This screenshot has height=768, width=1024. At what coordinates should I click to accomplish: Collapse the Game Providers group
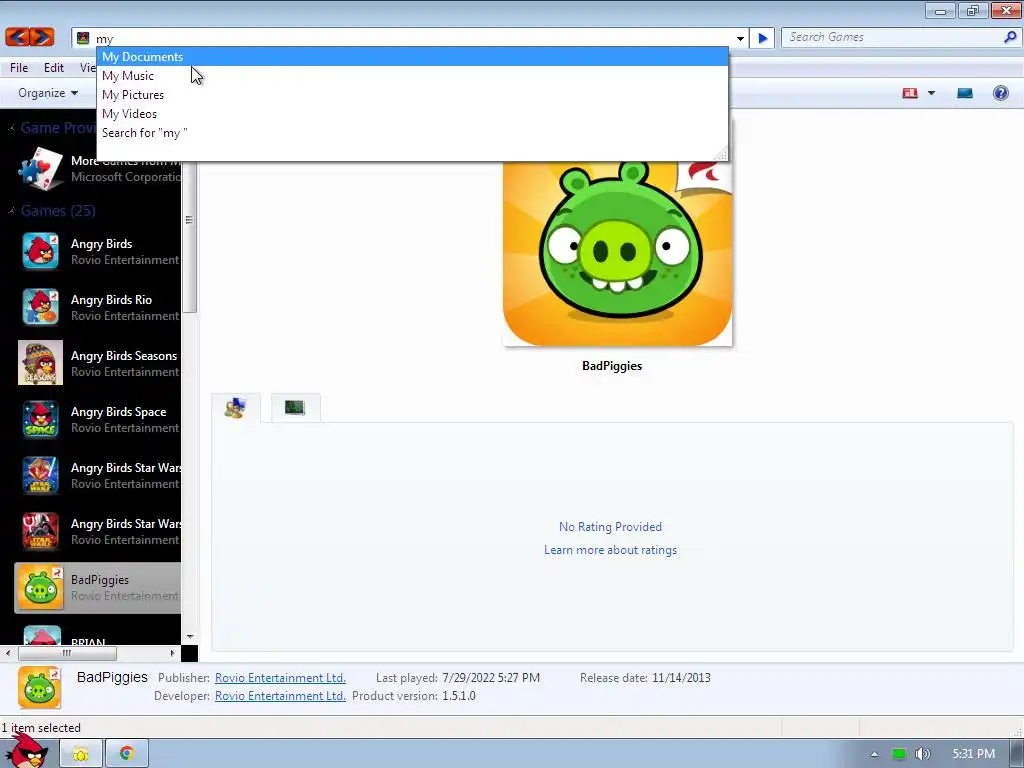coord(11,127)
